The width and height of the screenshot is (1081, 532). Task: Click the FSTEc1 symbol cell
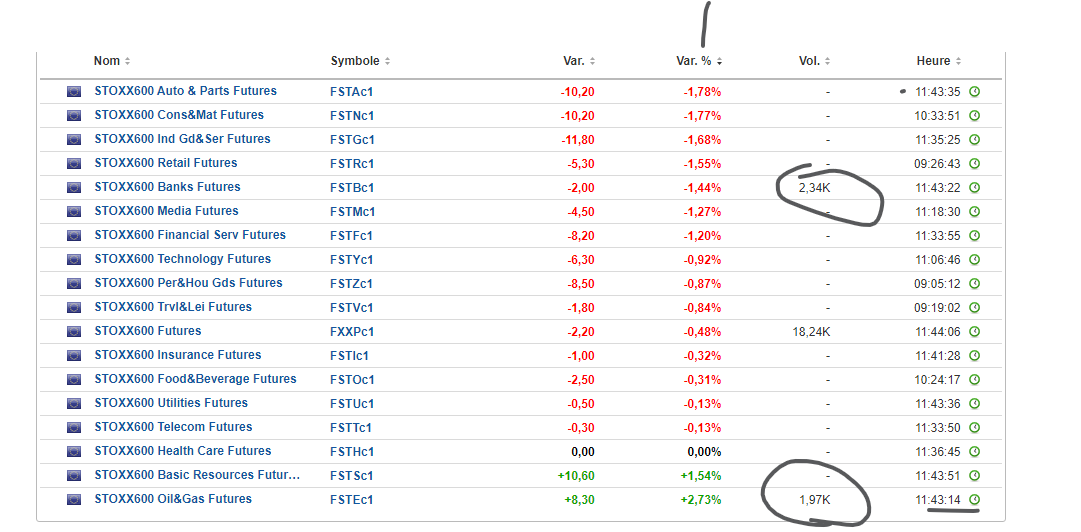pos(351,499)
